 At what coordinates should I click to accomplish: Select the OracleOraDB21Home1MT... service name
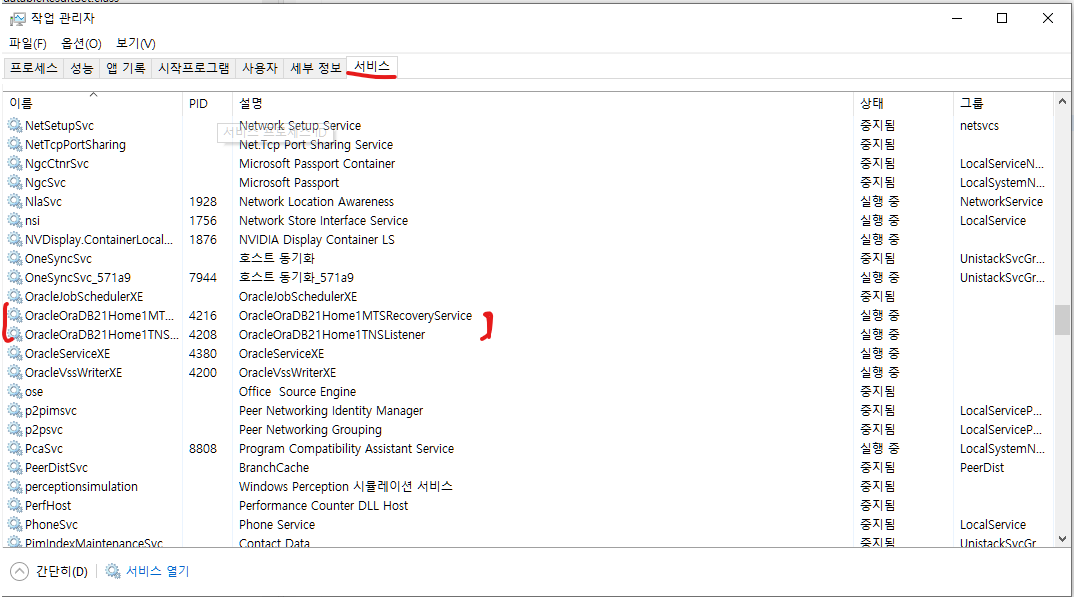99,316
